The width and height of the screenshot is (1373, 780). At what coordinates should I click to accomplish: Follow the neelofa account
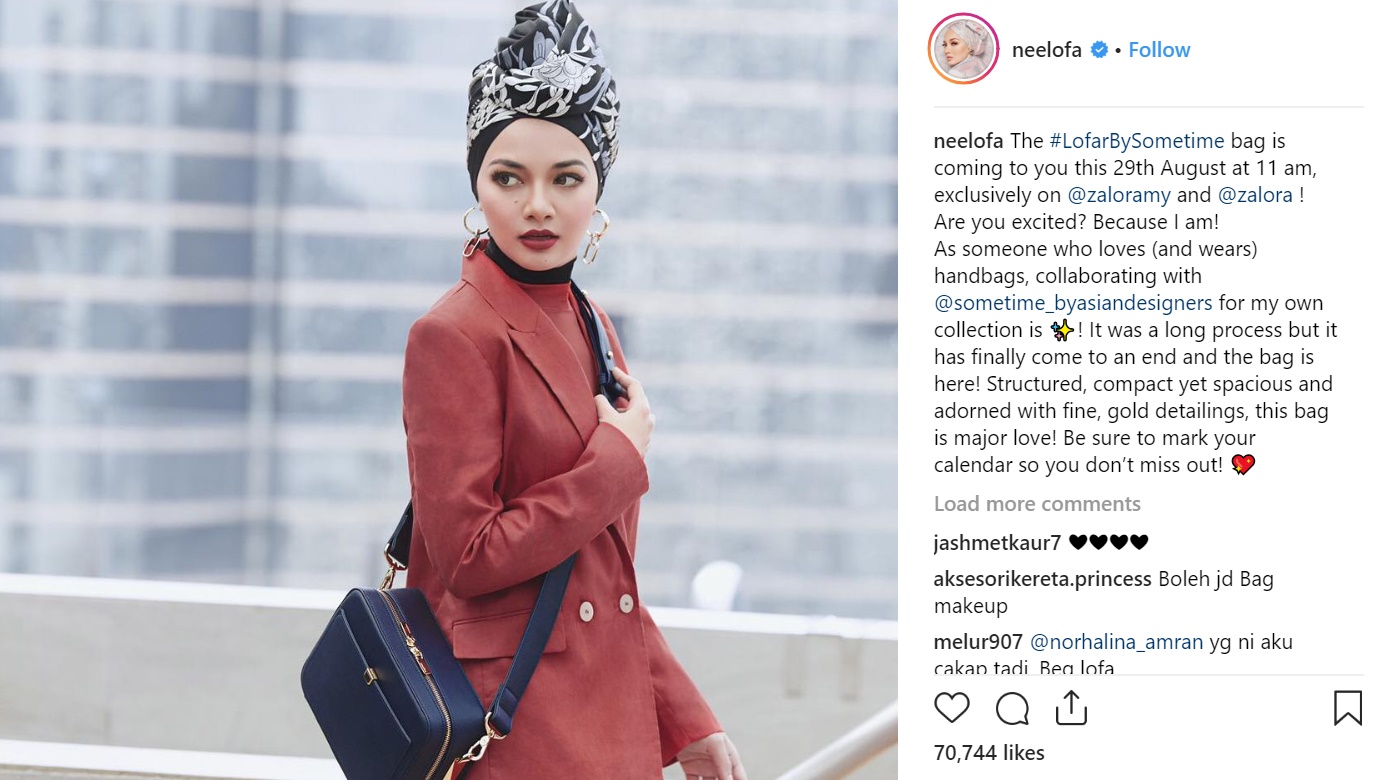pos(1159,50)
